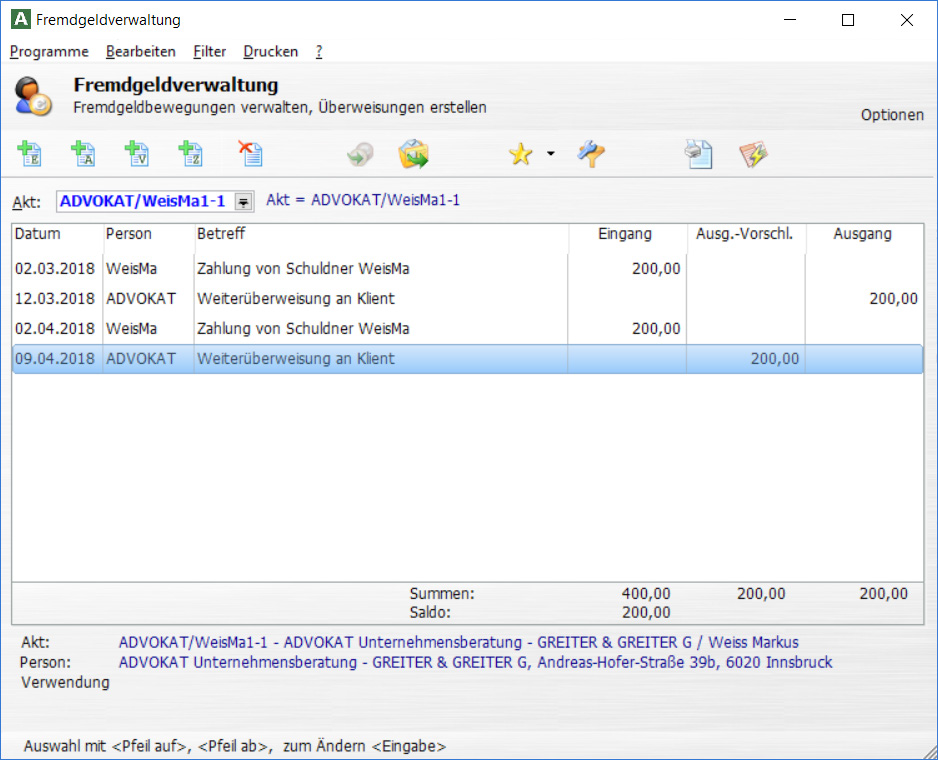
Task: Click Eingang amount 200,00 in 02.04.2018 row
Action: click(656, 329)
